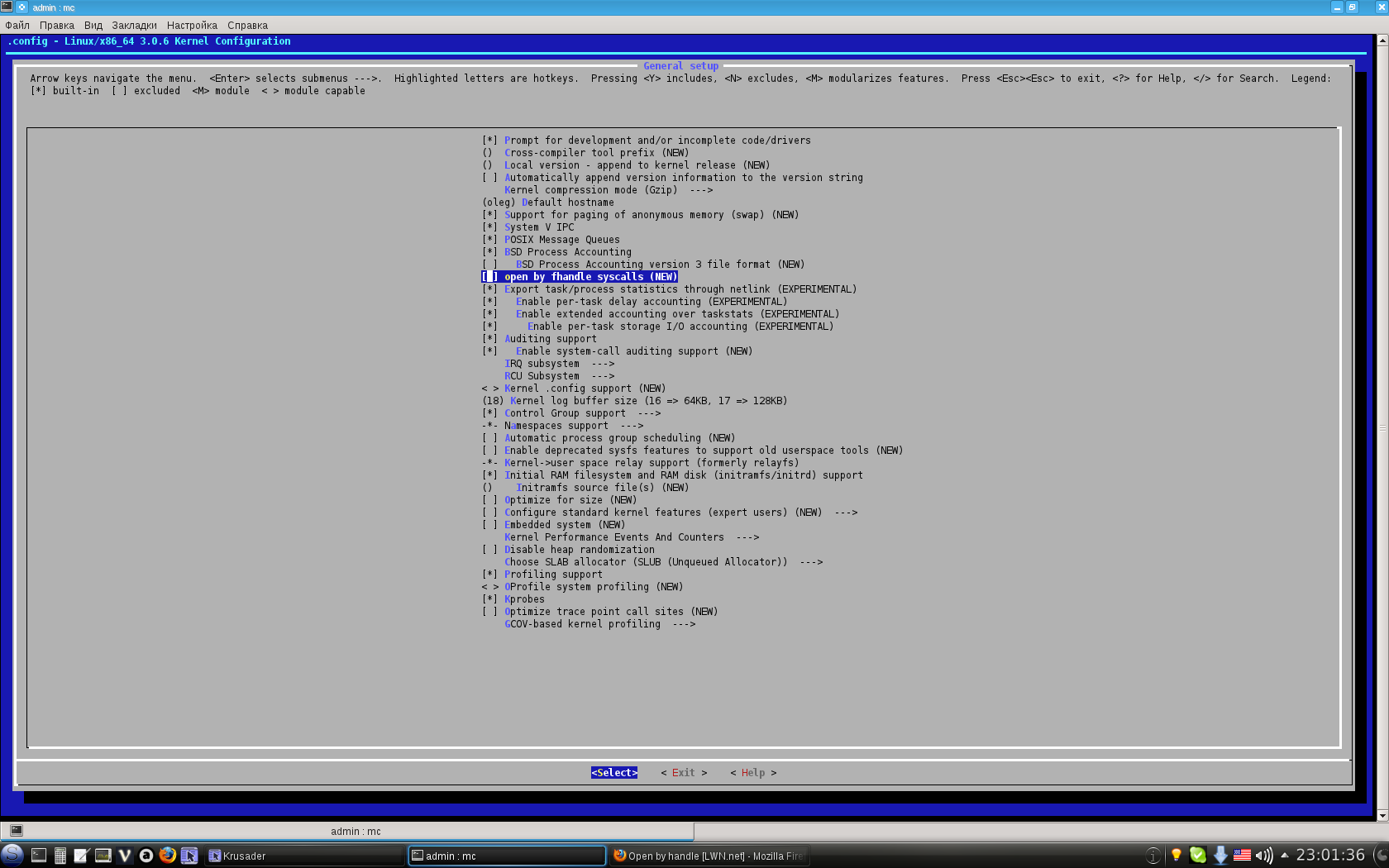The image size is (1389, 868).
Task: Open Choose SLAB allocator submenu
Action: [x=664, y=562]
